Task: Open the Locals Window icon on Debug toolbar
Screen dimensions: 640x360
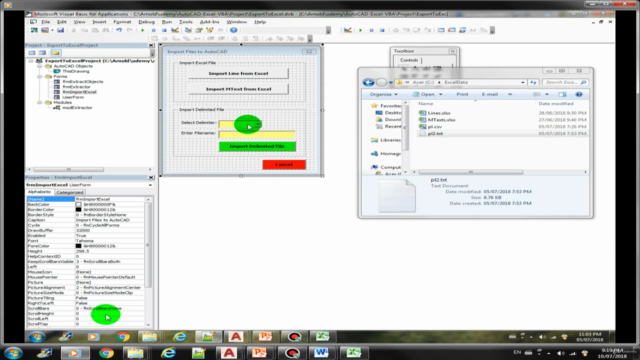Action: click(x=441, y=30)
